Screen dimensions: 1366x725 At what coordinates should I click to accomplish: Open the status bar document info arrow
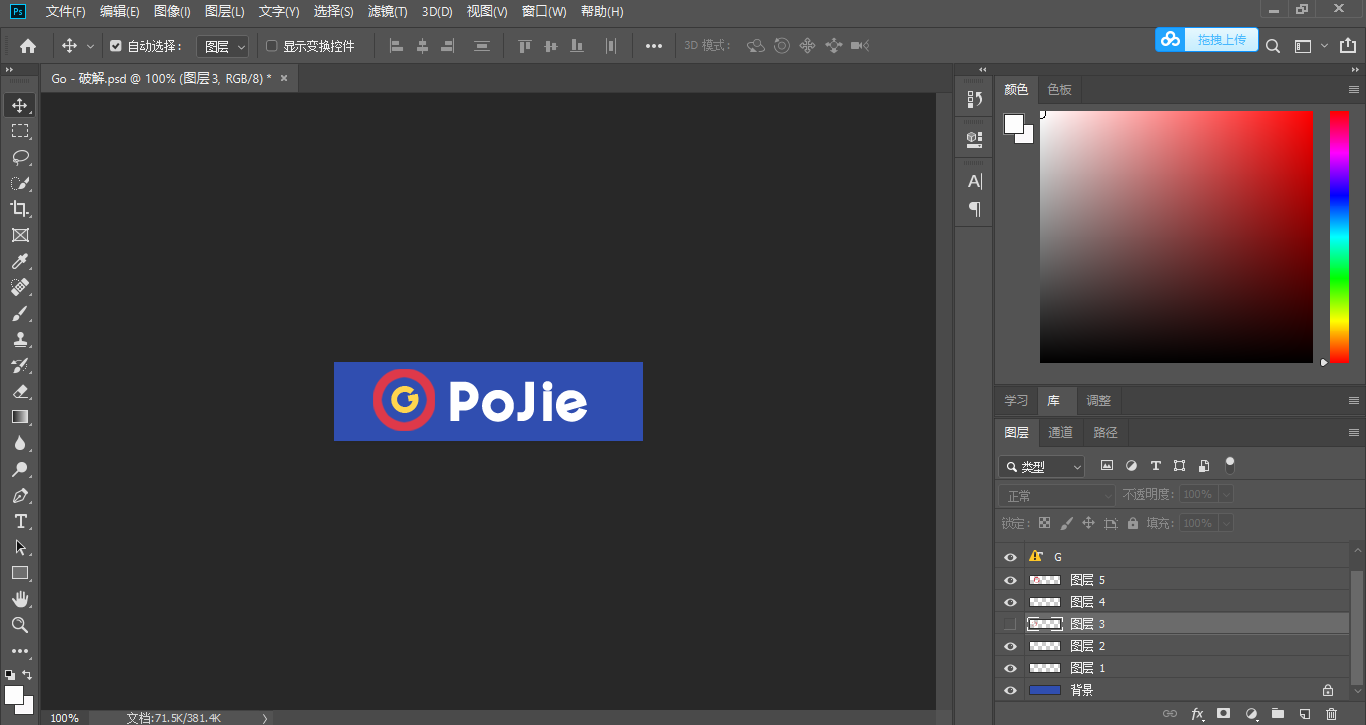264,718
